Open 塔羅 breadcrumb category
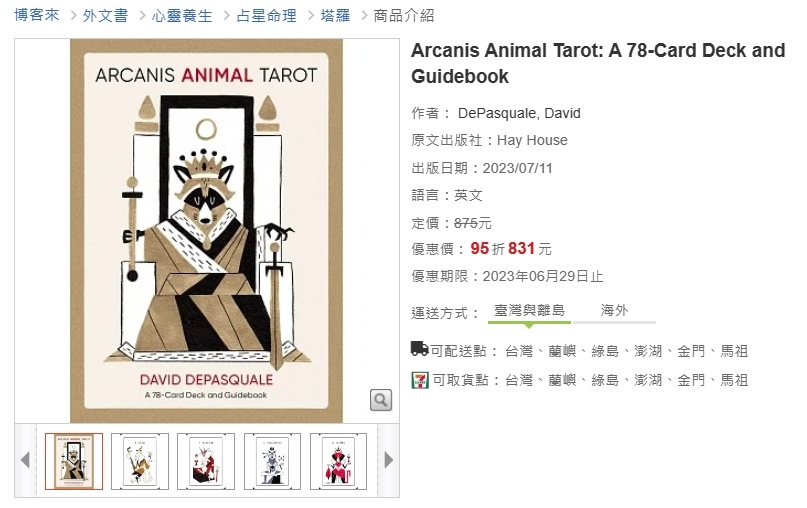 335,15
